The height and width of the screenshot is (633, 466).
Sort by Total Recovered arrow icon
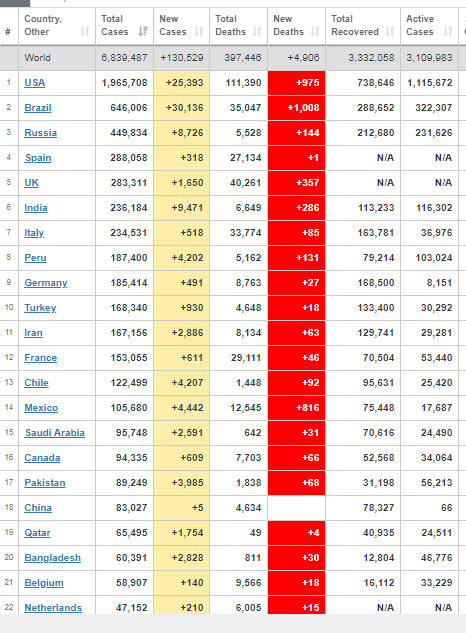tap(390, 31)
